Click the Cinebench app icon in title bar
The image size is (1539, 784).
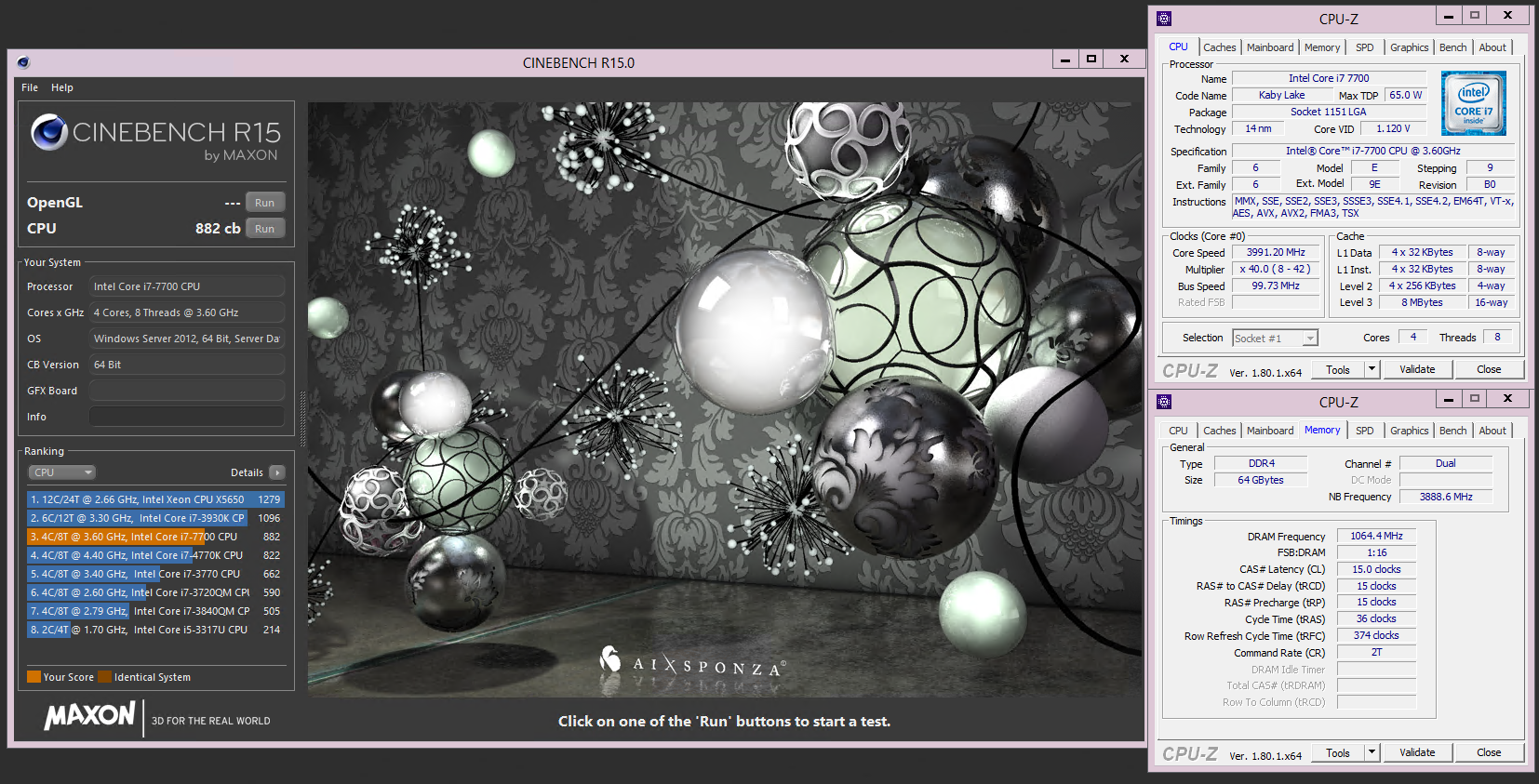pos(23,62)
